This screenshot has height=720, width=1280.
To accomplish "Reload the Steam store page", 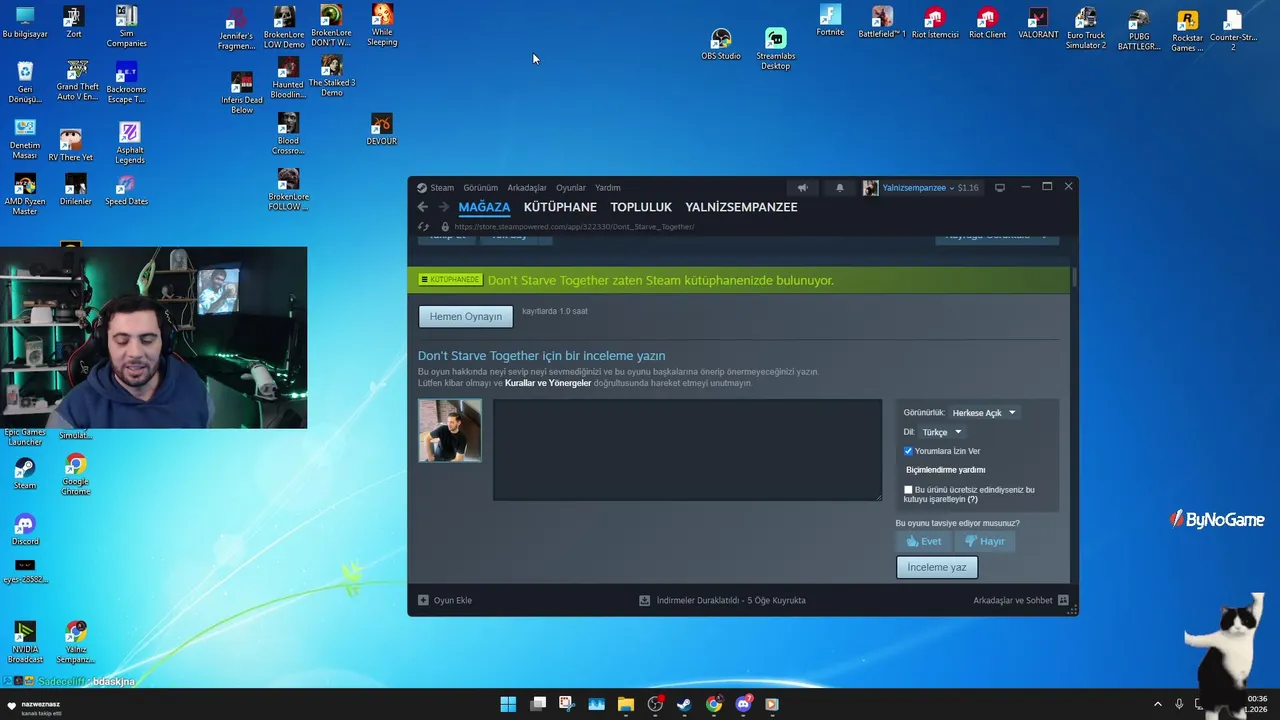I will click(x=423, y=227).
